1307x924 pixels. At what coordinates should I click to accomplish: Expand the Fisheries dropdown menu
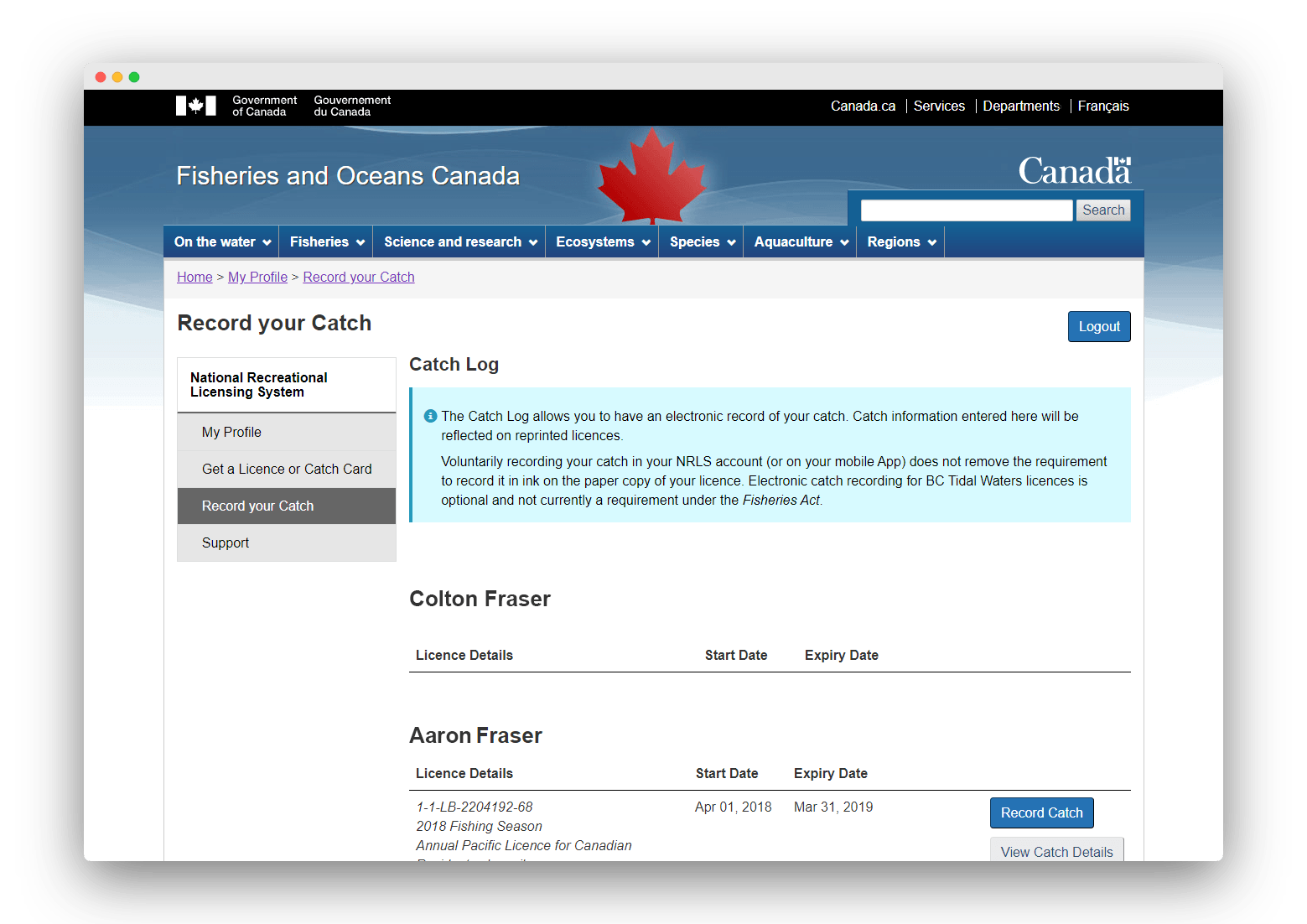(327, 241)
